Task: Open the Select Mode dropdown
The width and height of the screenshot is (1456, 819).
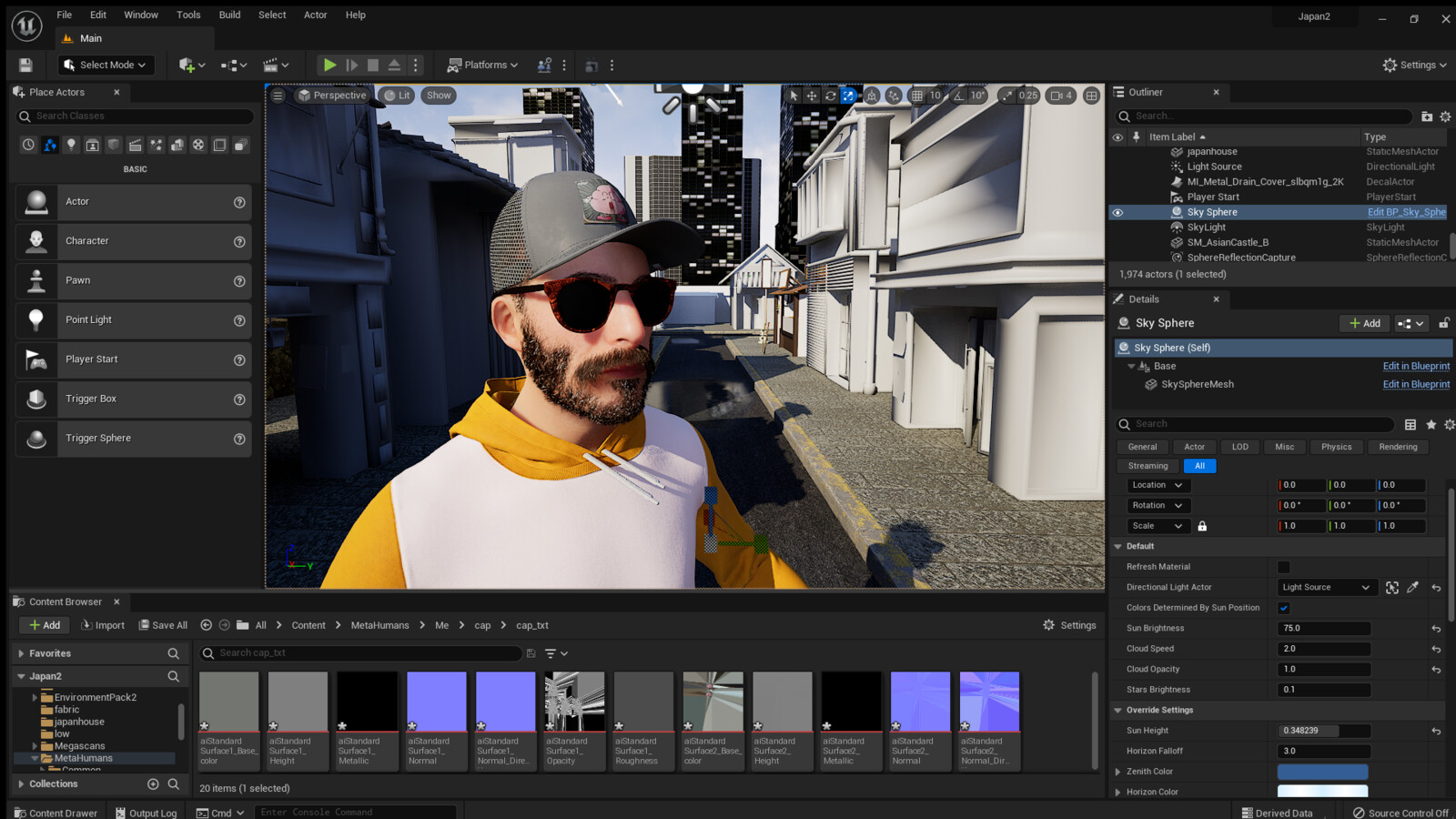Action: (x=105, y=65)
